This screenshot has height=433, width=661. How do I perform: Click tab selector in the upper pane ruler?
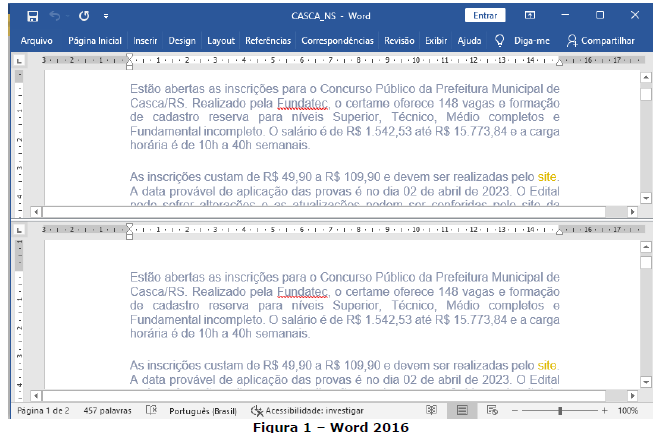pos(19,62)
